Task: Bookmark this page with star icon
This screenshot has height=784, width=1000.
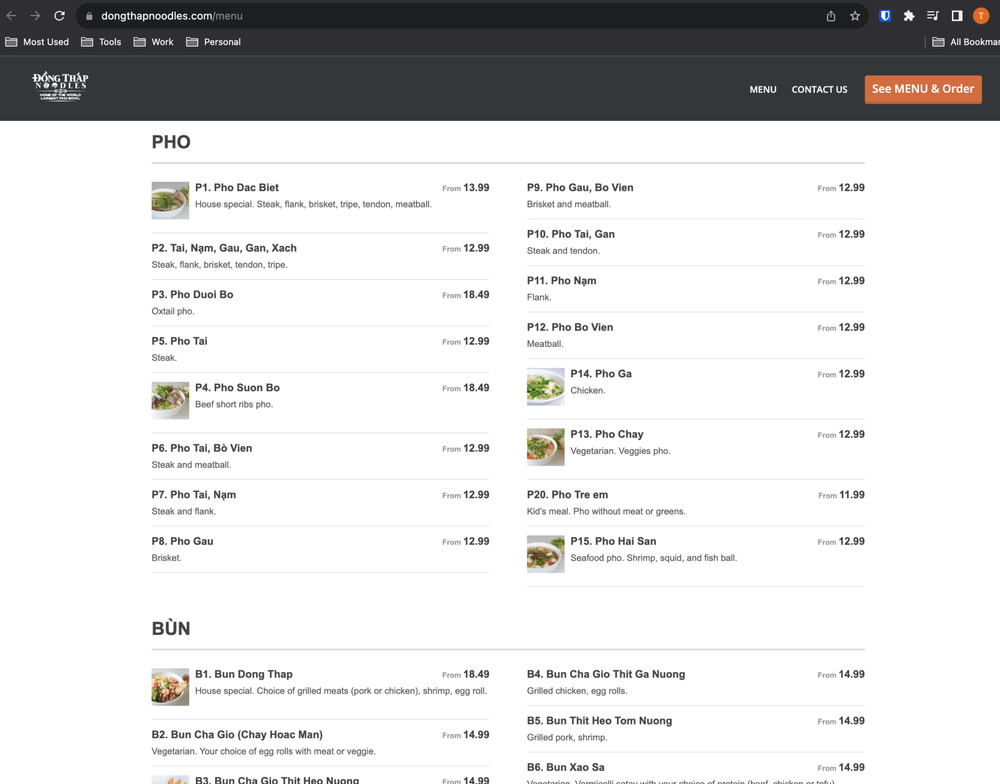Action: (x=855, y=16)
